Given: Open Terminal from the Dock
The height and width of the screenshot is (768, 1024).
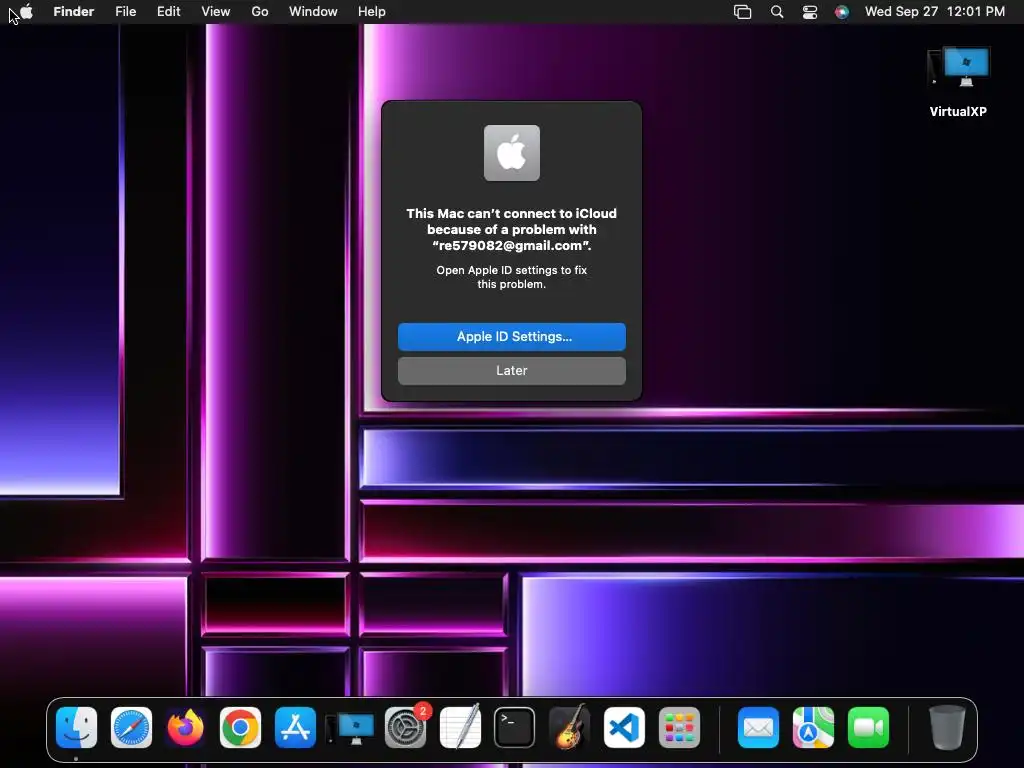Looking at the screenshot, I should [x=515, y=728].
